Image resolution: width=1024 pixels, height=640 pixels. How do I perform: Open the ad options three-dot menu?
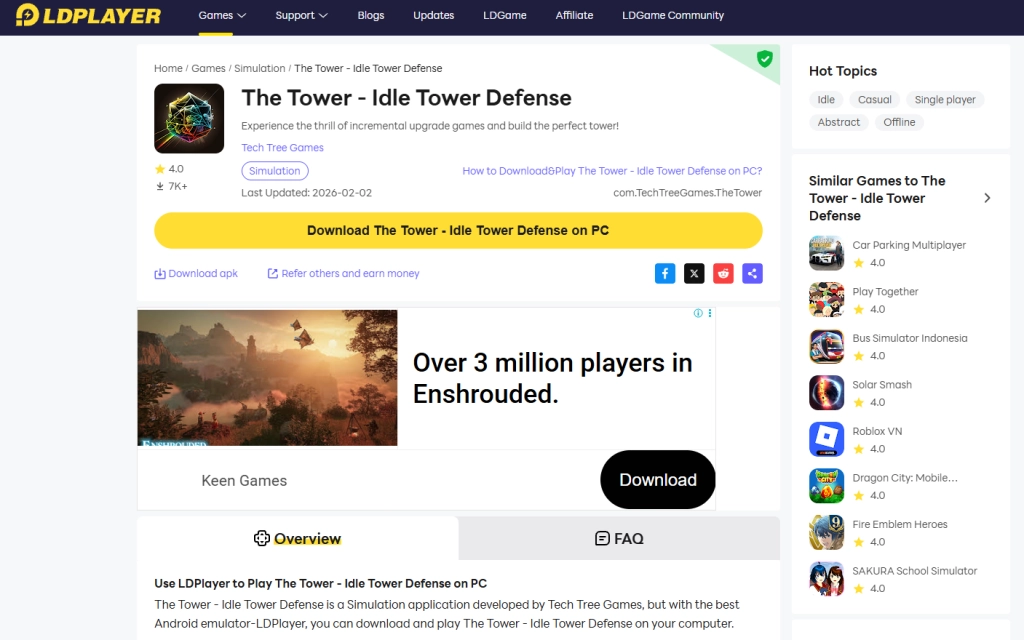pos(711,313)
